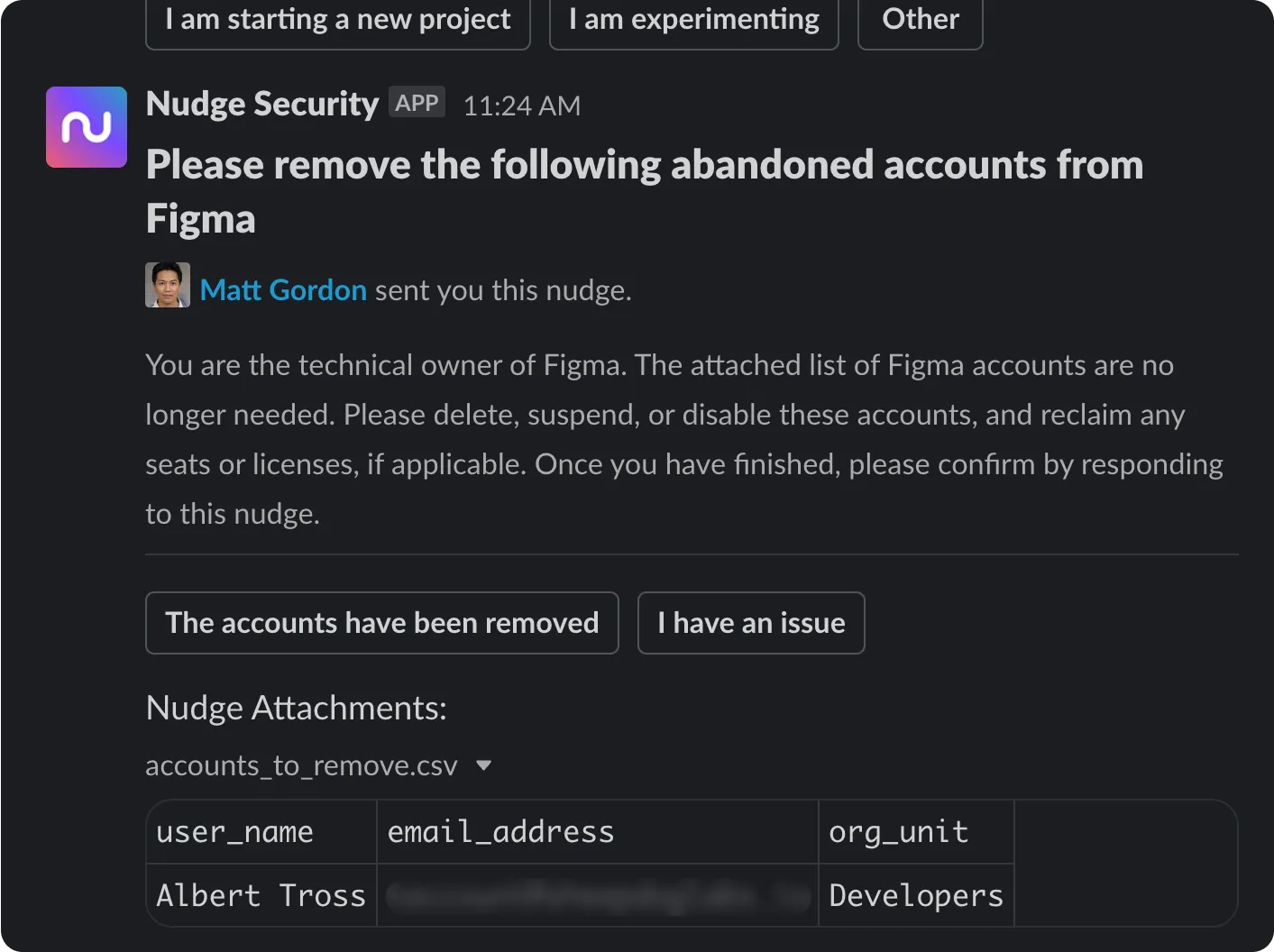Click the org_unit column header
This screenshot has width=1274, height=952.
(897, 831)
